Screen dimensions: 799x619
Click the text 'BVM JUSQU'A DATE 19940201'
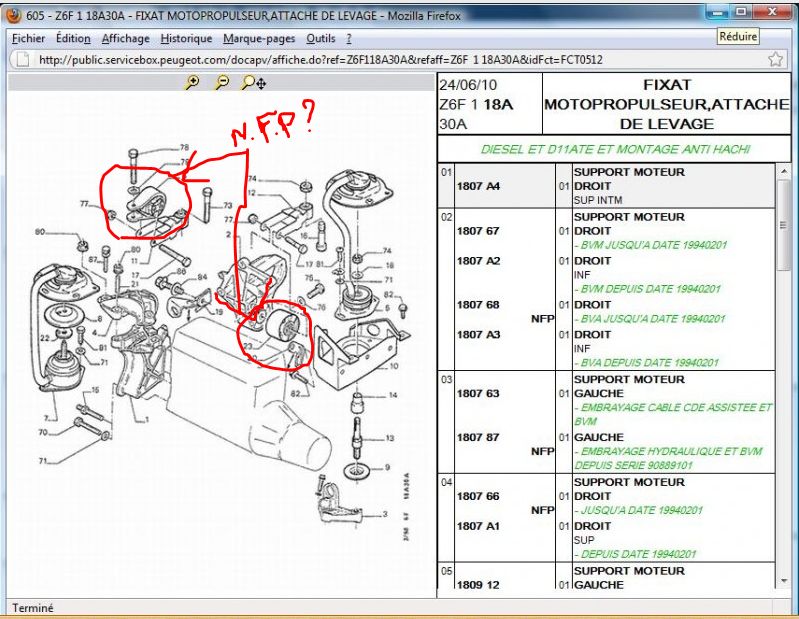click(x=654, y=246)
